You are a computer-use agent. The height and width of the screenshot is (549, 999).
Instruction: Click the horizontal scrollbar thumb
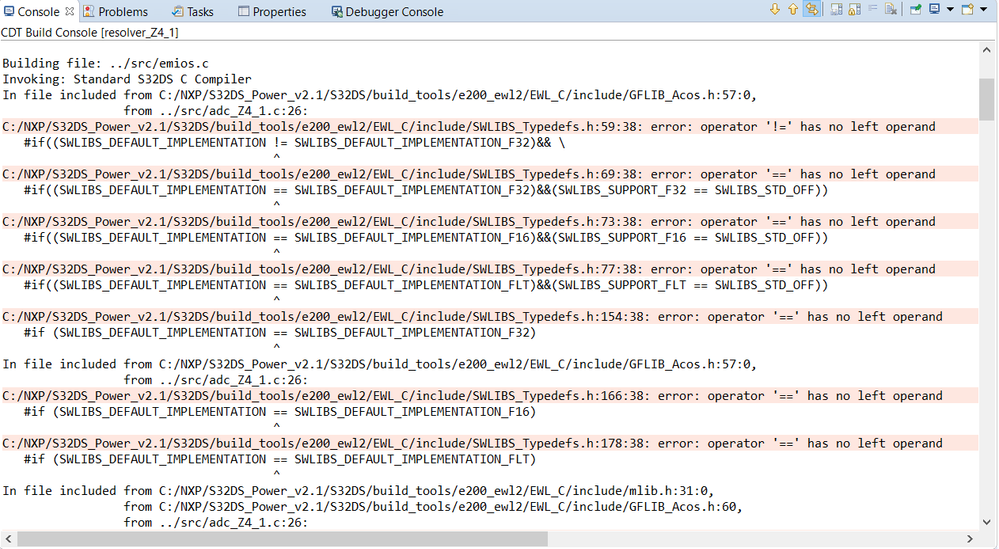282,539
